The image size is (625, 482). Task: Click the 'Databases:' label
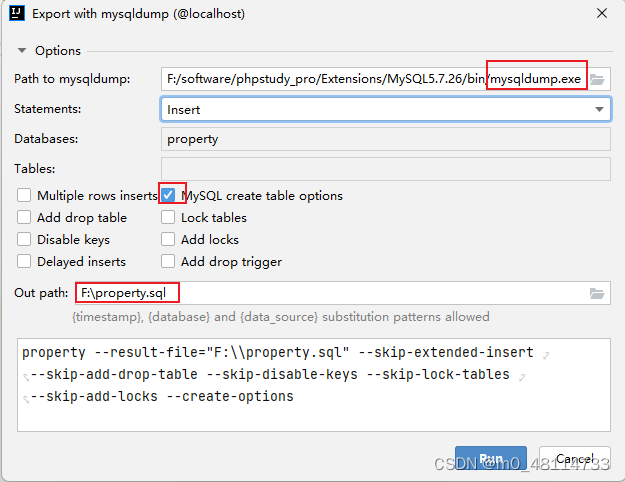46,139
